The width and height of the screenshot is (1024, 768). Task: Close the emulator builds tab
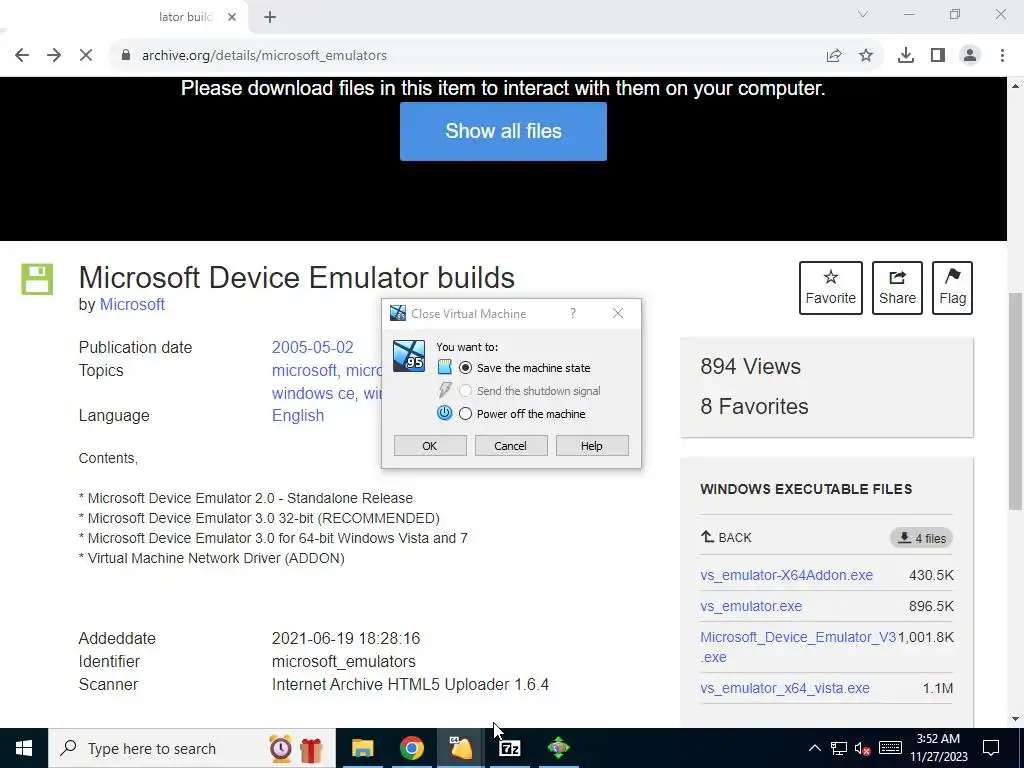click(232, 17)
